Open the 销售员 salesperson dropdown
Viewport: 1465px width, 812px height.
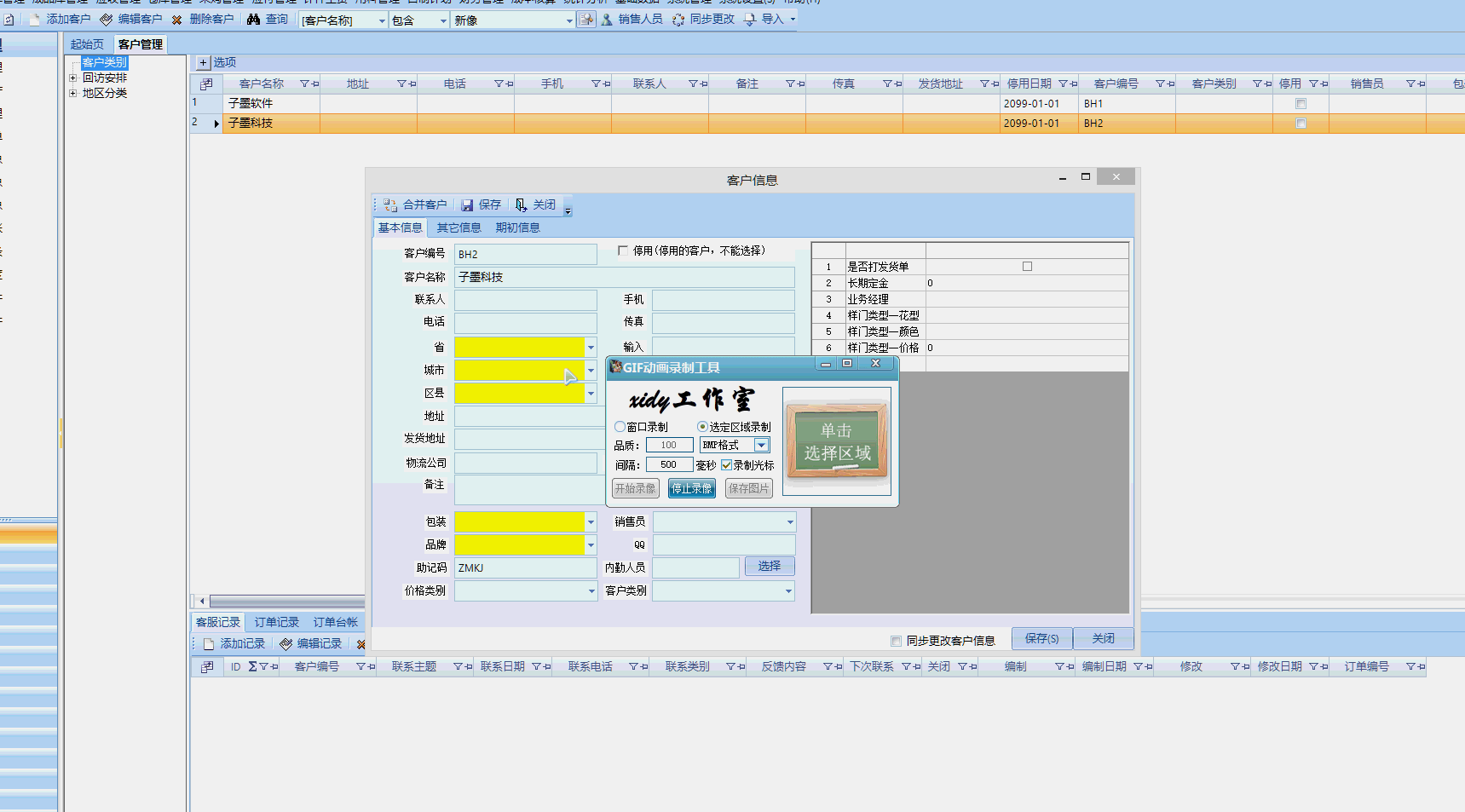coord(789,522)
